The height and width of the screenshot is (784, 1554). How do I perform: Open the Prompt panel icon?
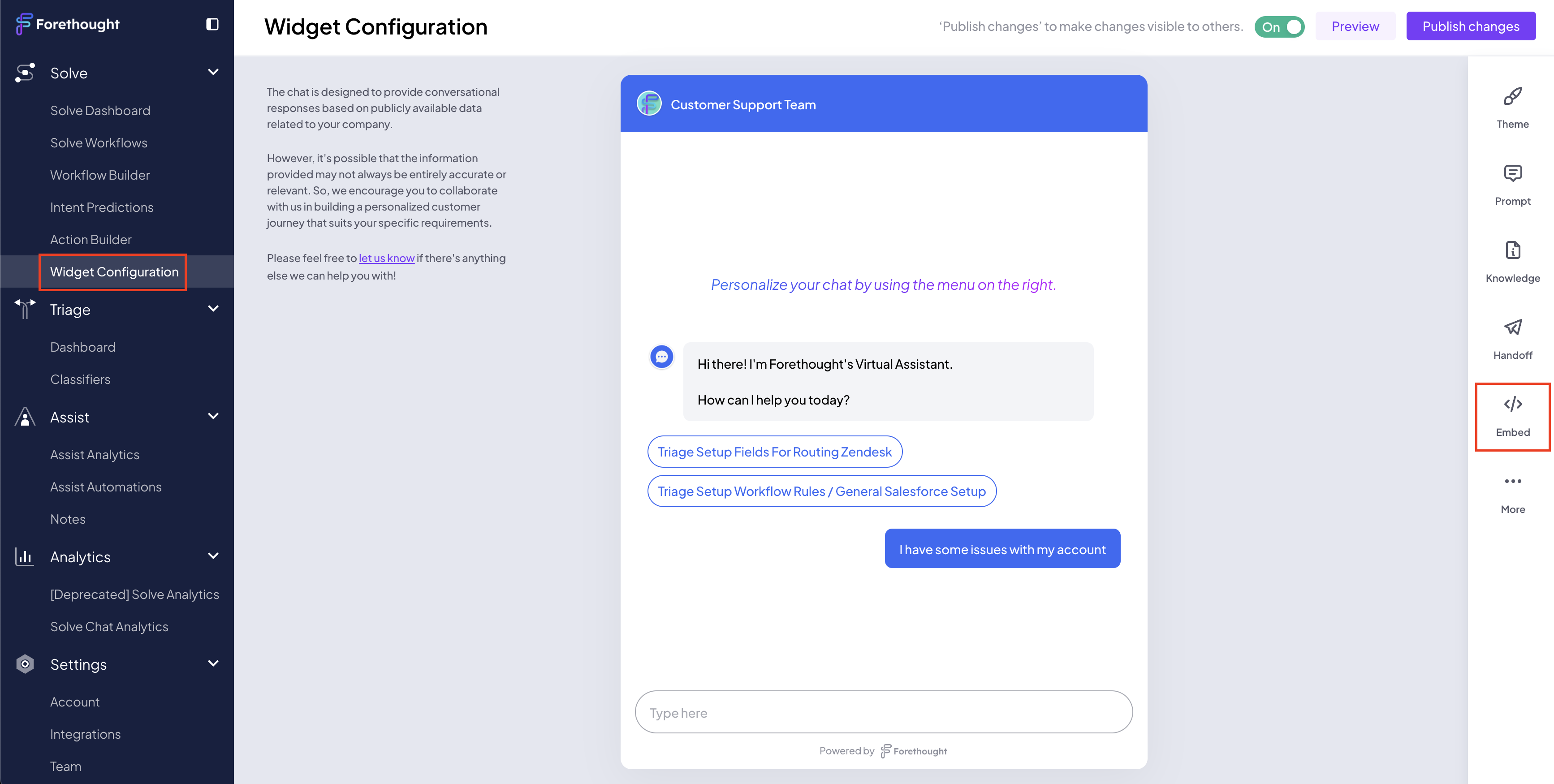[1512, 174]
